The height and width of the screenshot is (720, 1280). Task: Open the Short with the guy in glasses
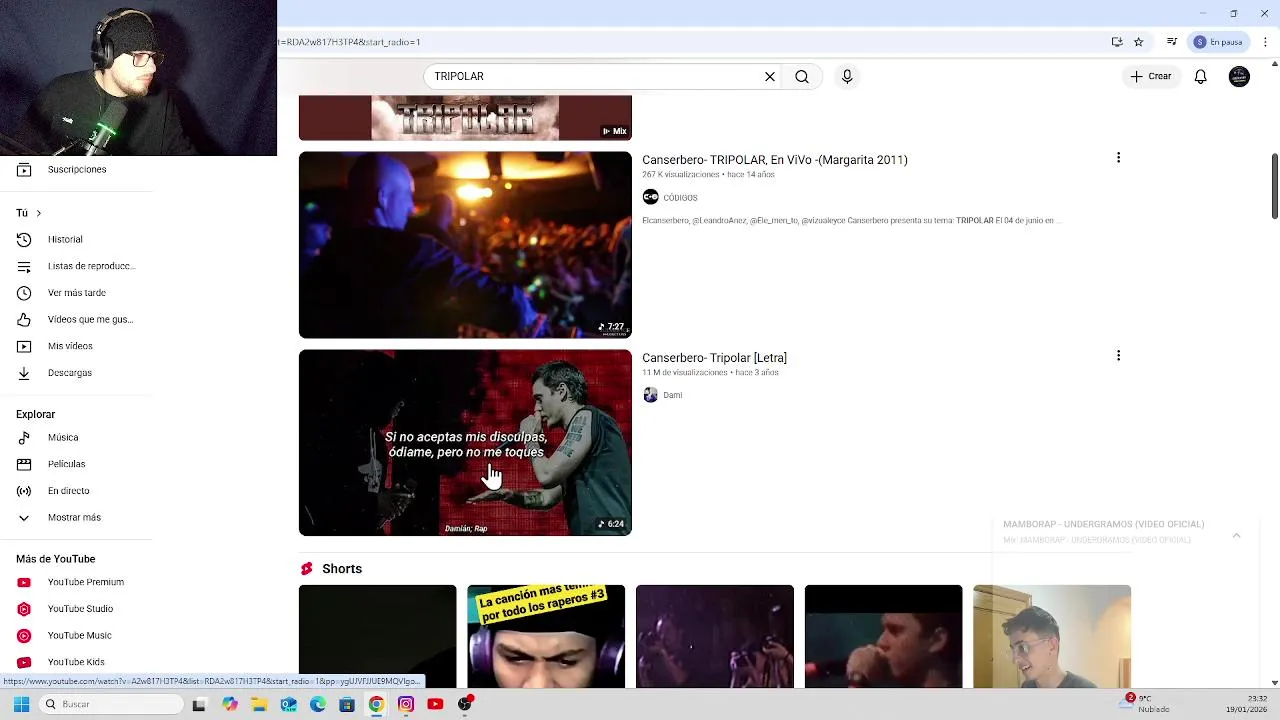1052,637
